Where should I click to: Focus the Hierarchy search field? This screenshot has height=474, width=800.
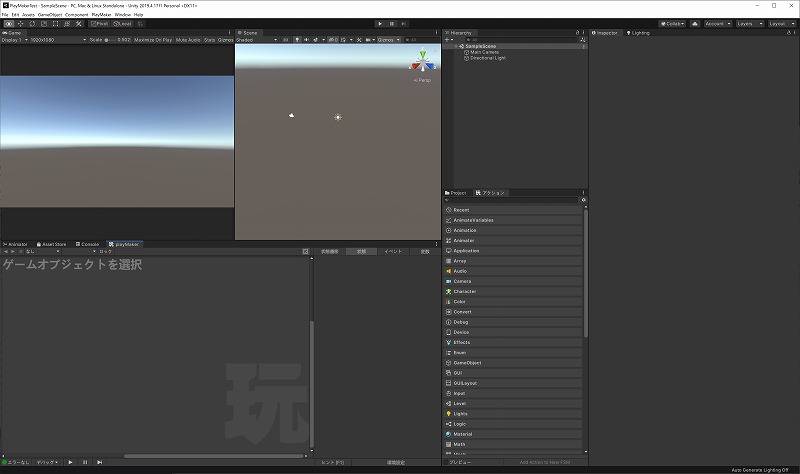[519, 40]
